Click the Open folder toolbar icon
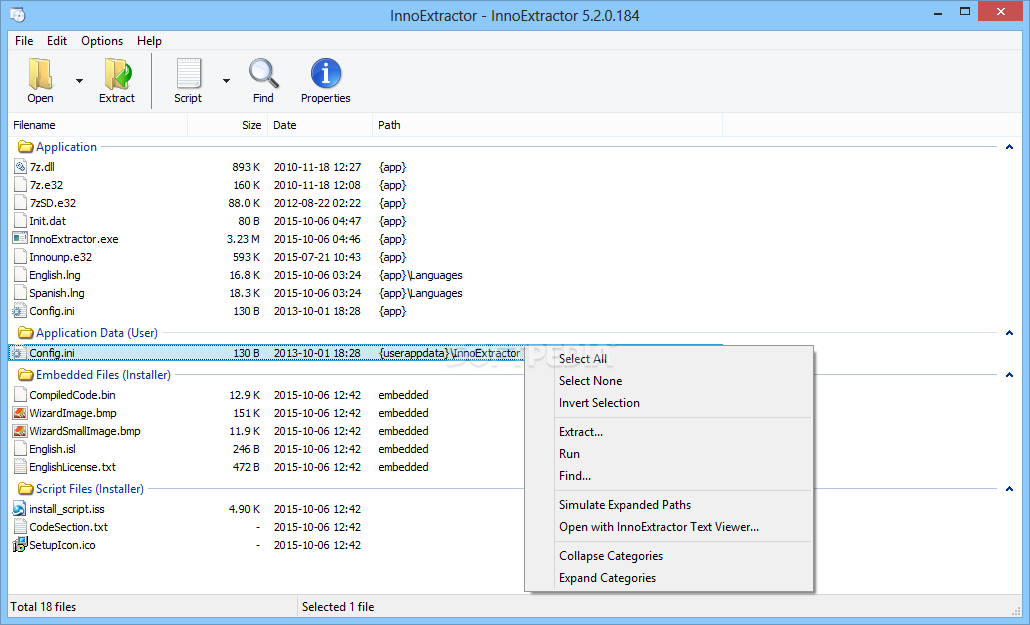The width and height of the screenshot is (1030, 625). 40,74
